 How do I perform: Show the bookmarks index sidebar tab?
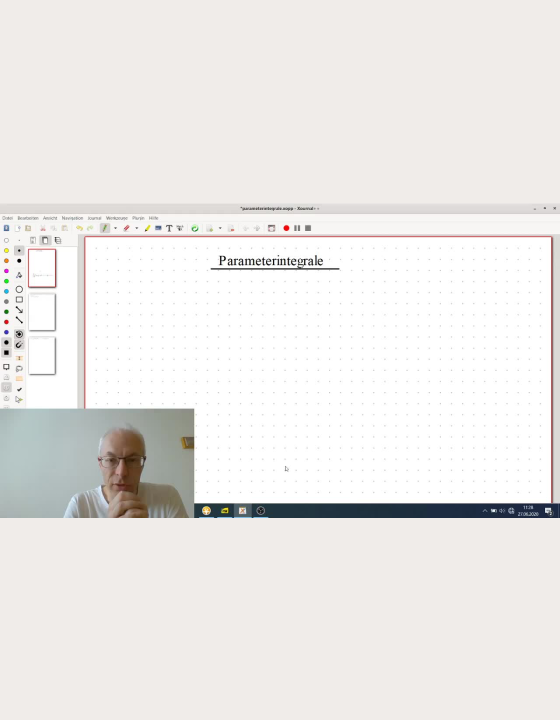point(33,240)
